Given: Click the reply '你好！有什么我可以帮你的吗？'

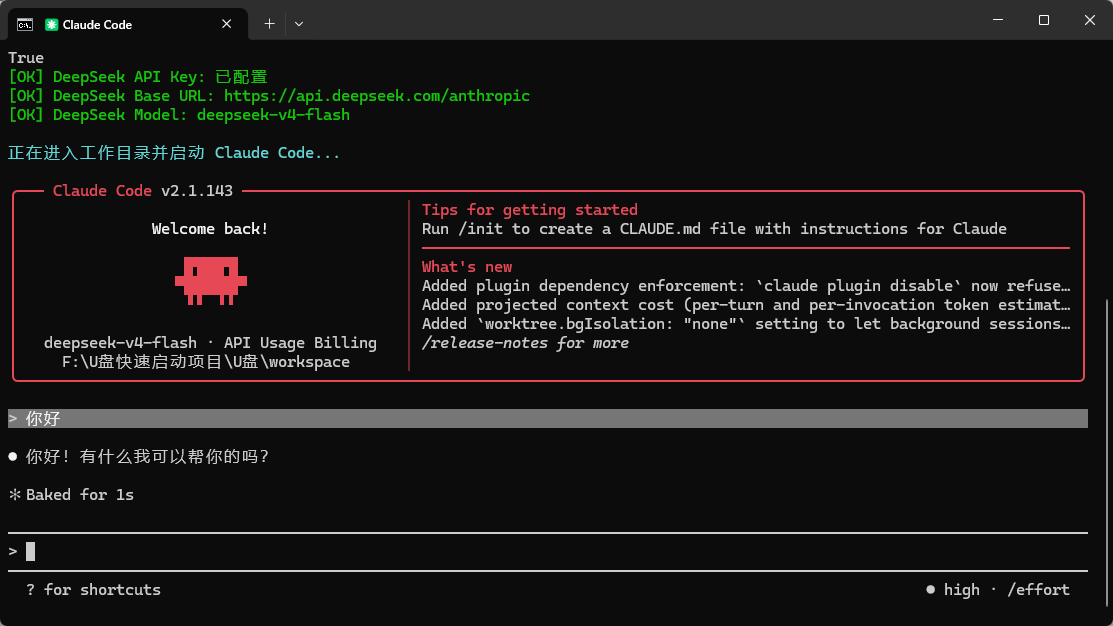Looking at the screenshot, I should click(148, 456).
